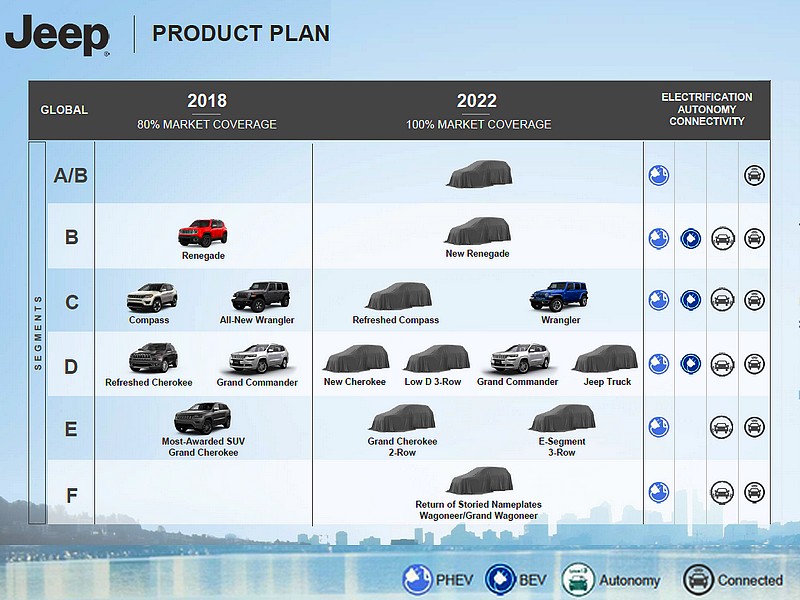Click the Autonomy icon in E segment row

pos(722,427)
